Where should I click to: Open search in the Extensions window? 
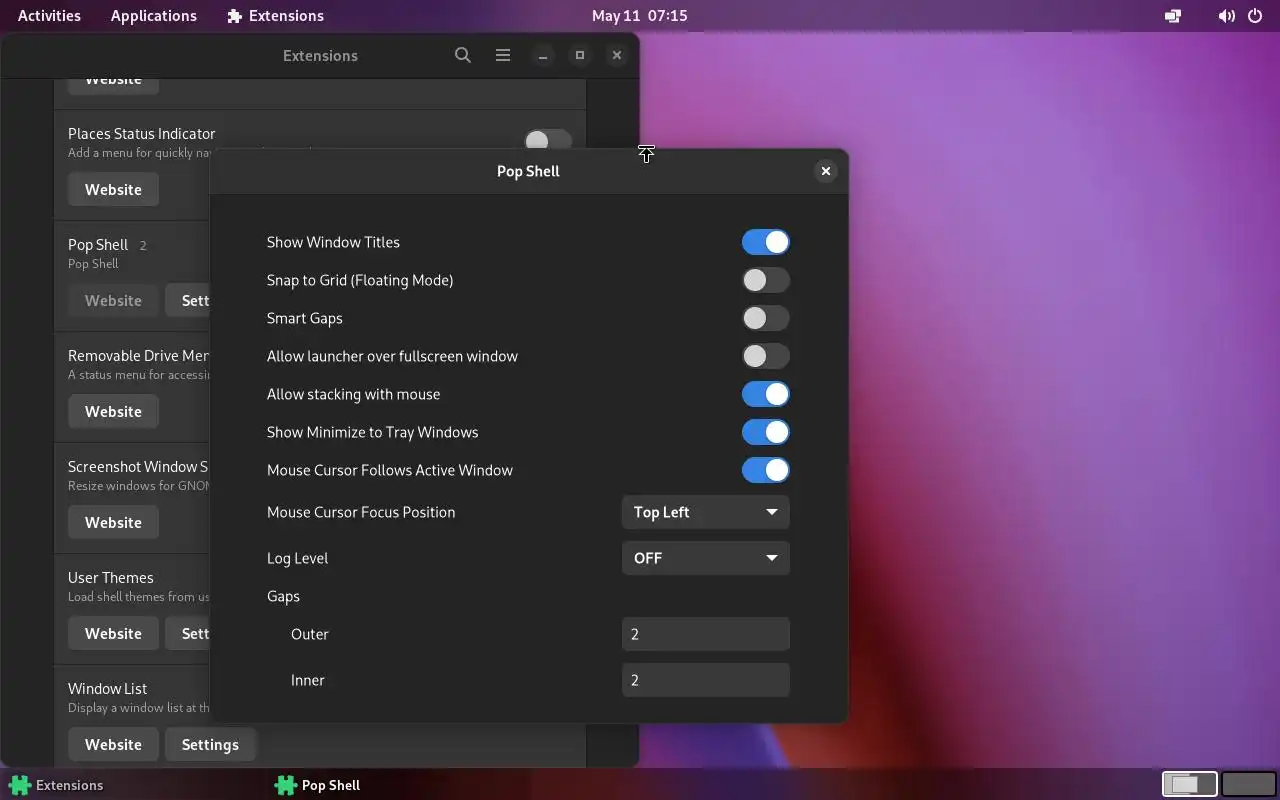(x=462, y=55)
